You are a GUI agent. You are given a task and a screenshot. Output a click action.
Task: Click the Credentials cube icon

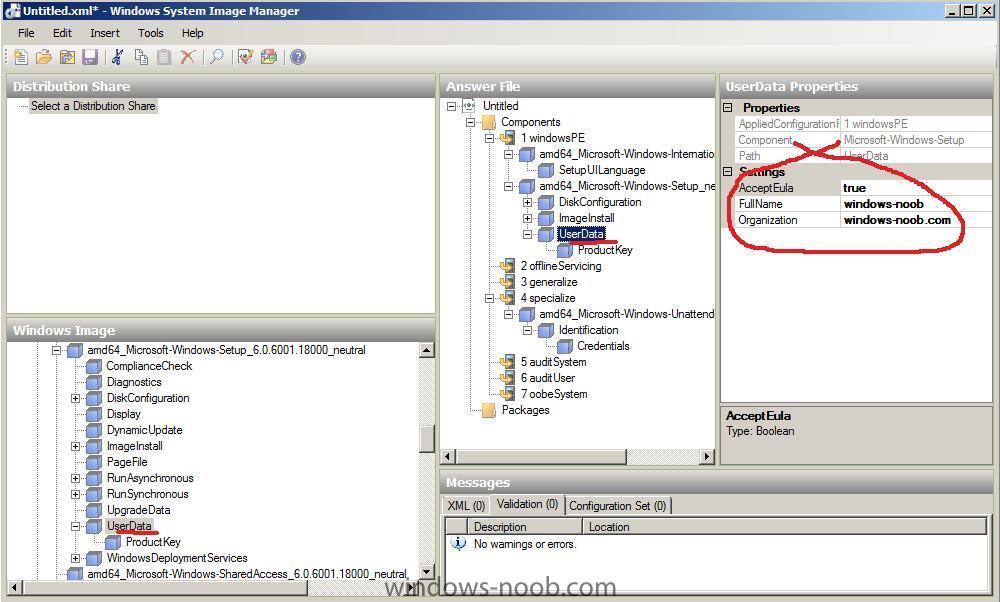565,346
